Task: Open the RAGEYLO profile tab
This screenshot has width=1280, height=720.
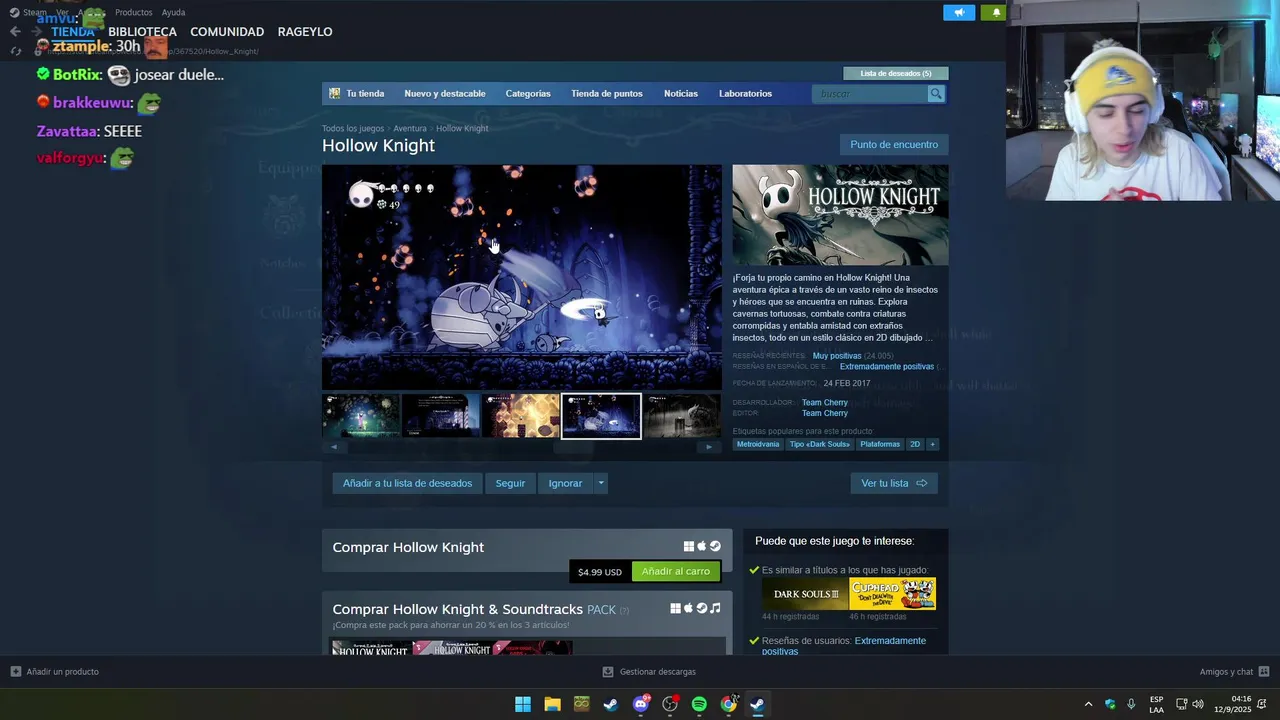Action: [305, 32]
